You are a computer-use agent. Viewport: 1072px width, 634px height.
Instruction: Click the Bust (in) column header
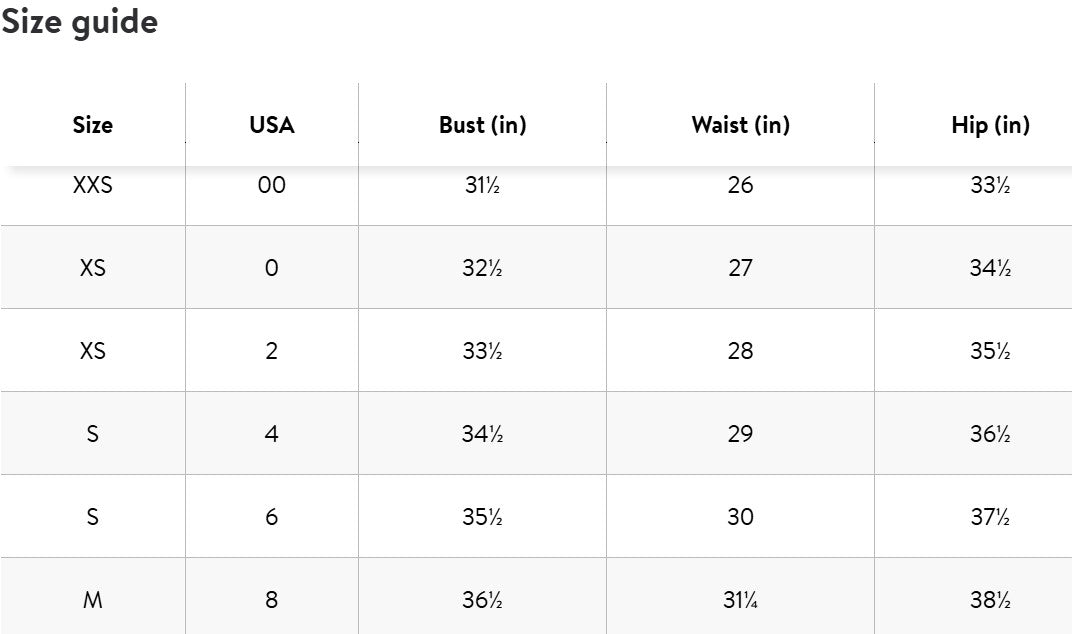coord(482,125)
